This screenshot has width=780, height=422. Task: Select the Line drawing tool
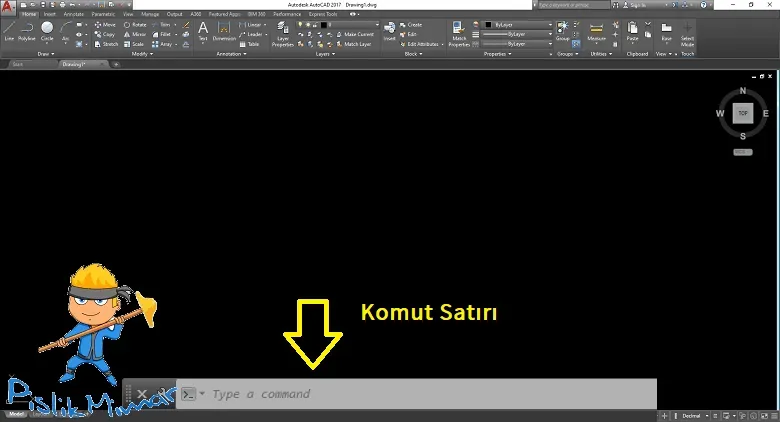click(9, 31)
